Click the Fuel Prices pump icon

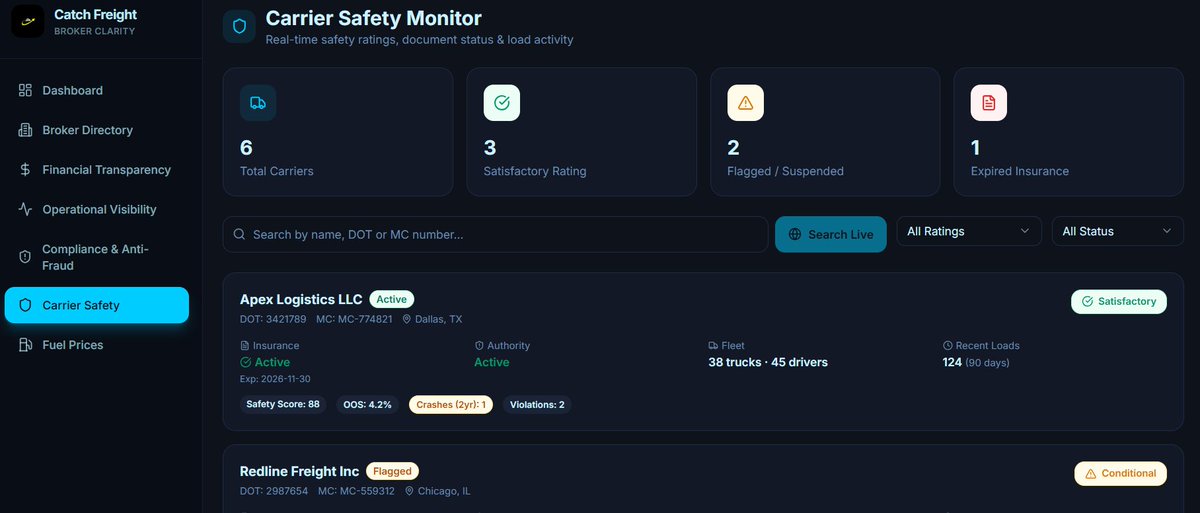click(x=25, y=345)
